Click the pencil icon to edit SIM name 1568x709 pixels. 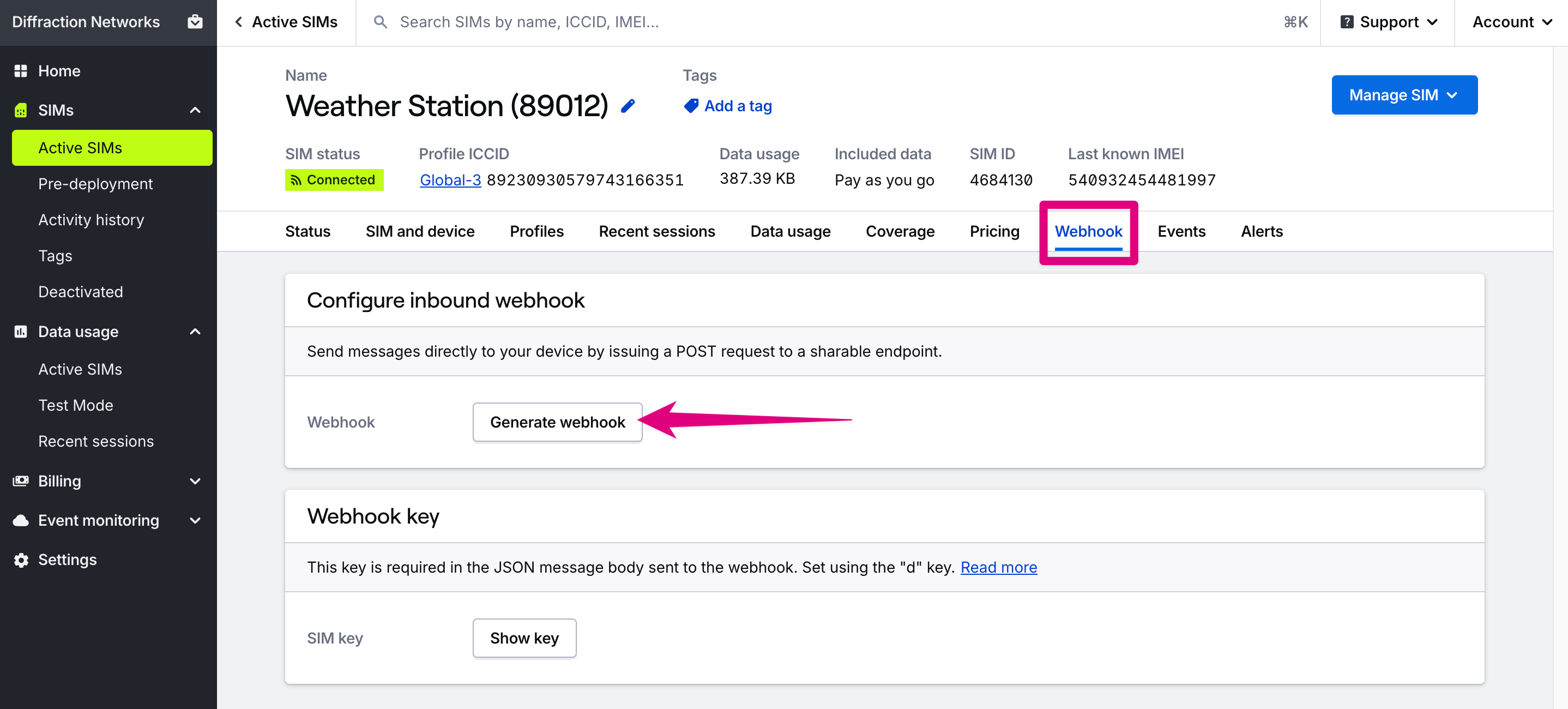628,106
